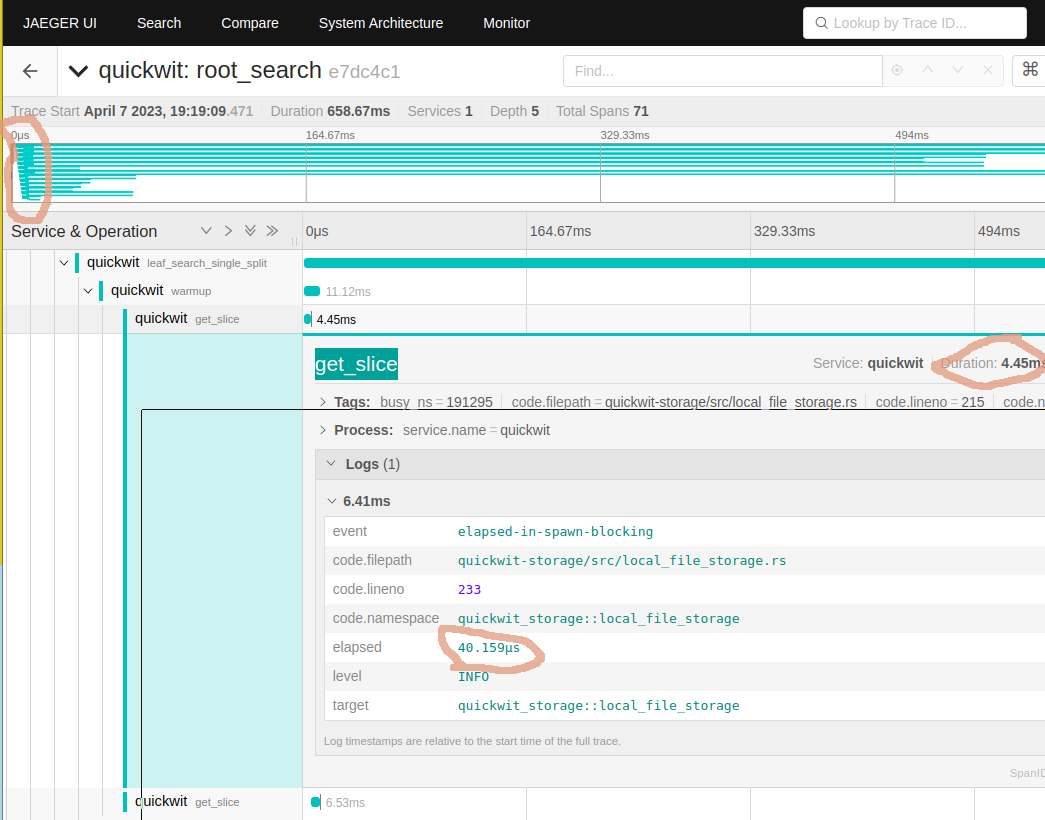Open the System Architecture menu item
This screenshot has height=820, width=1045.
381,23
